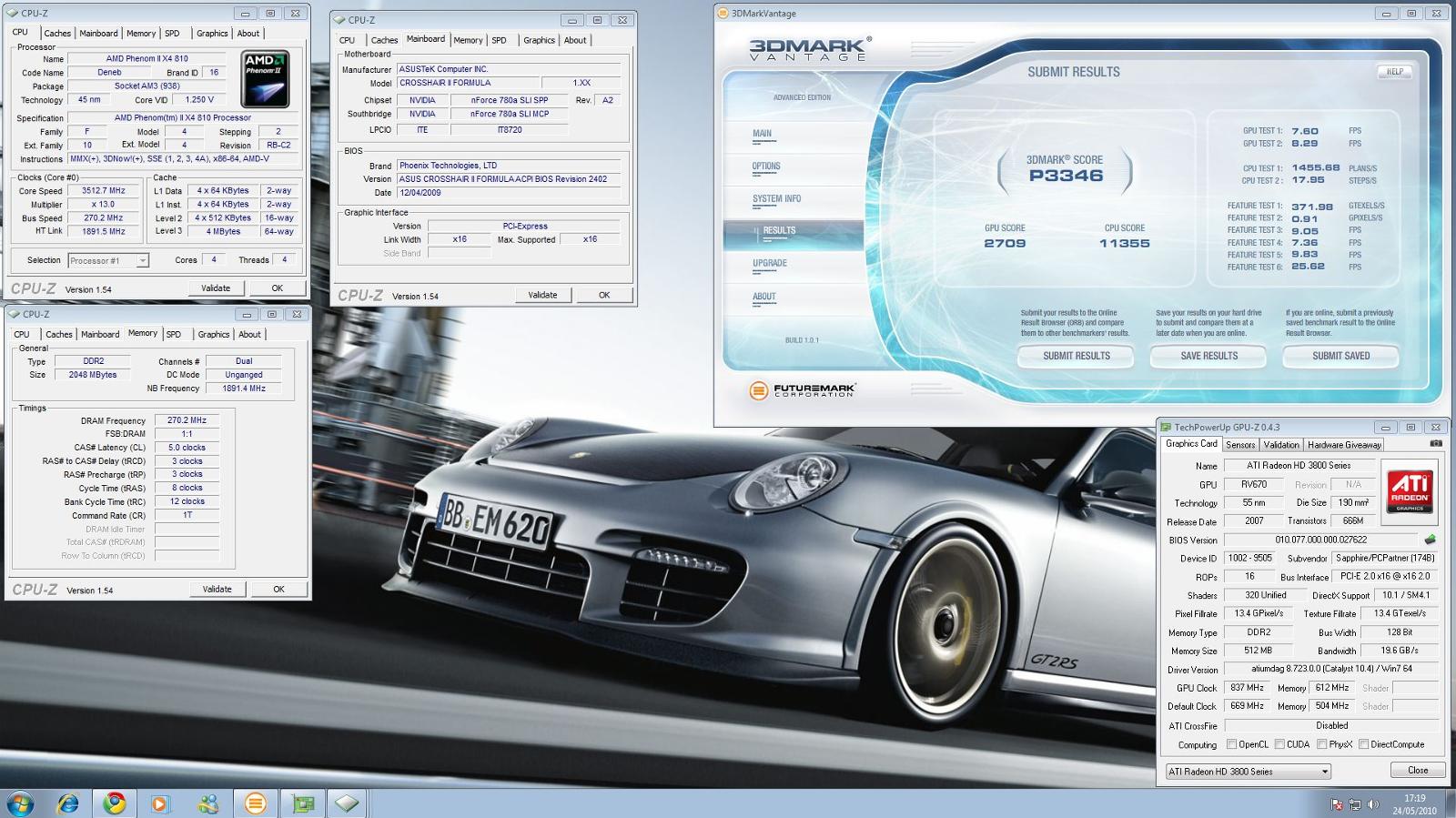Click the ATI Radeon logo in GPU-Z
The height and width of the screenshot is (818, 1456).
coord(1409,491)
